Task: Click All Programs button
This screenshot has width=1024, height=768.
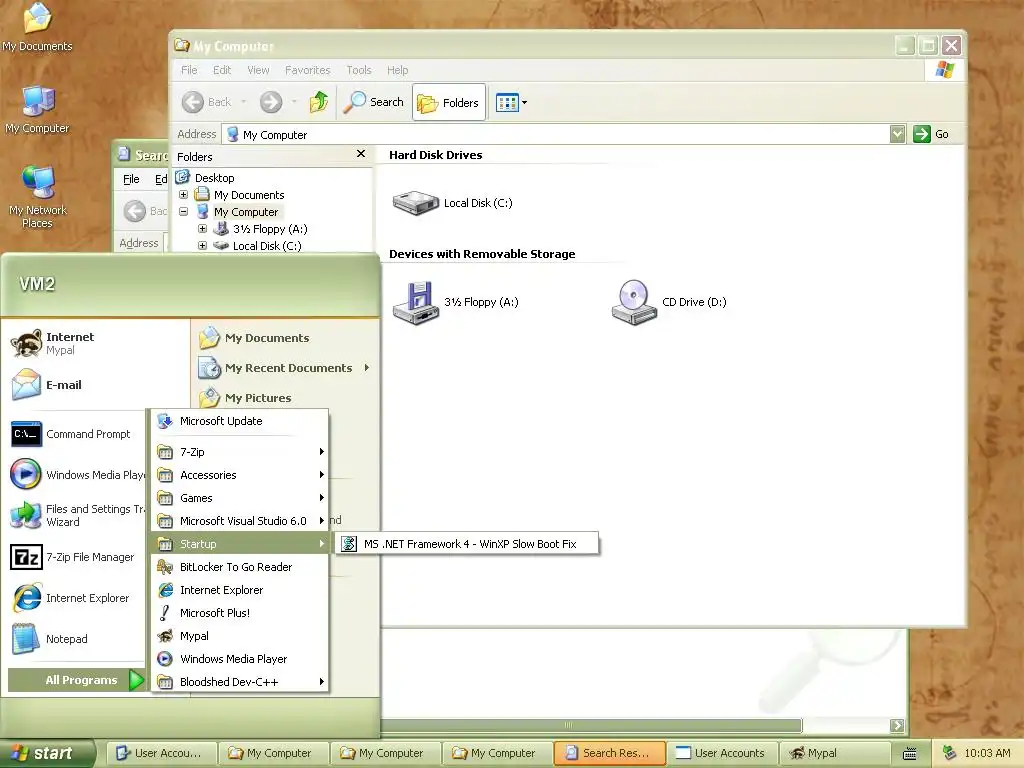Action: (x=76, y=680)
